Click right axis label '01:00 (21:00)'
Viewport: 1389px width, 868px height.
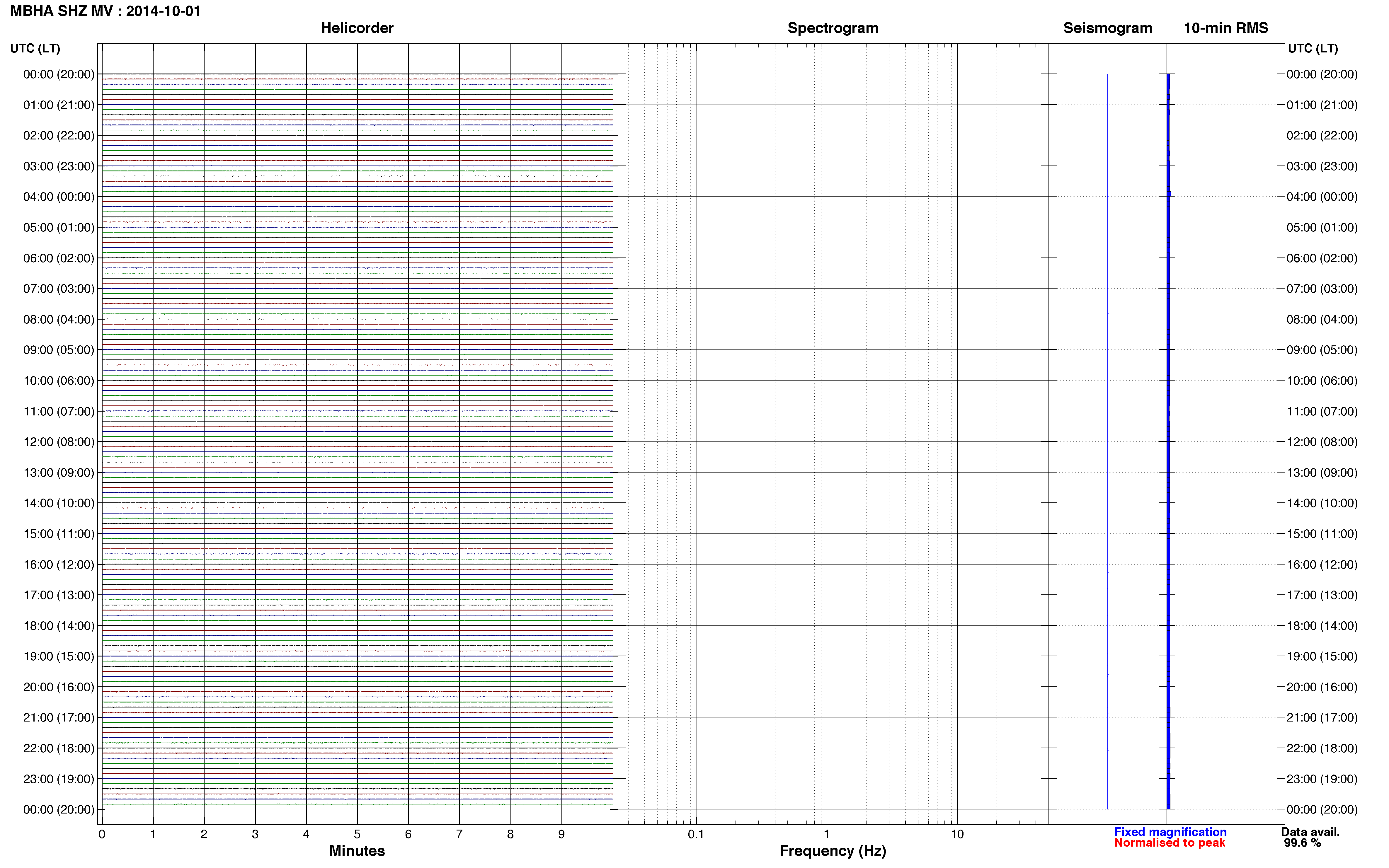pyautogui.click(x=1322, y=105)
